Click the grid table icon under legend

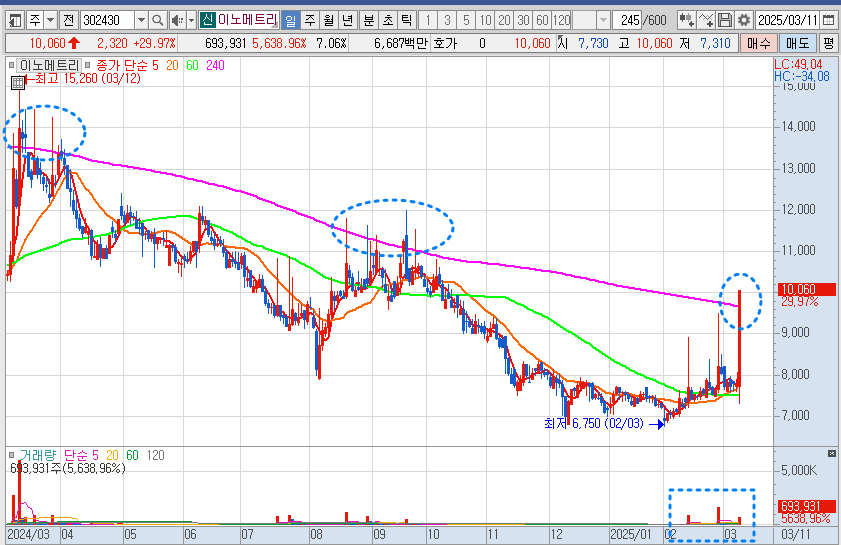coord(18,83)
